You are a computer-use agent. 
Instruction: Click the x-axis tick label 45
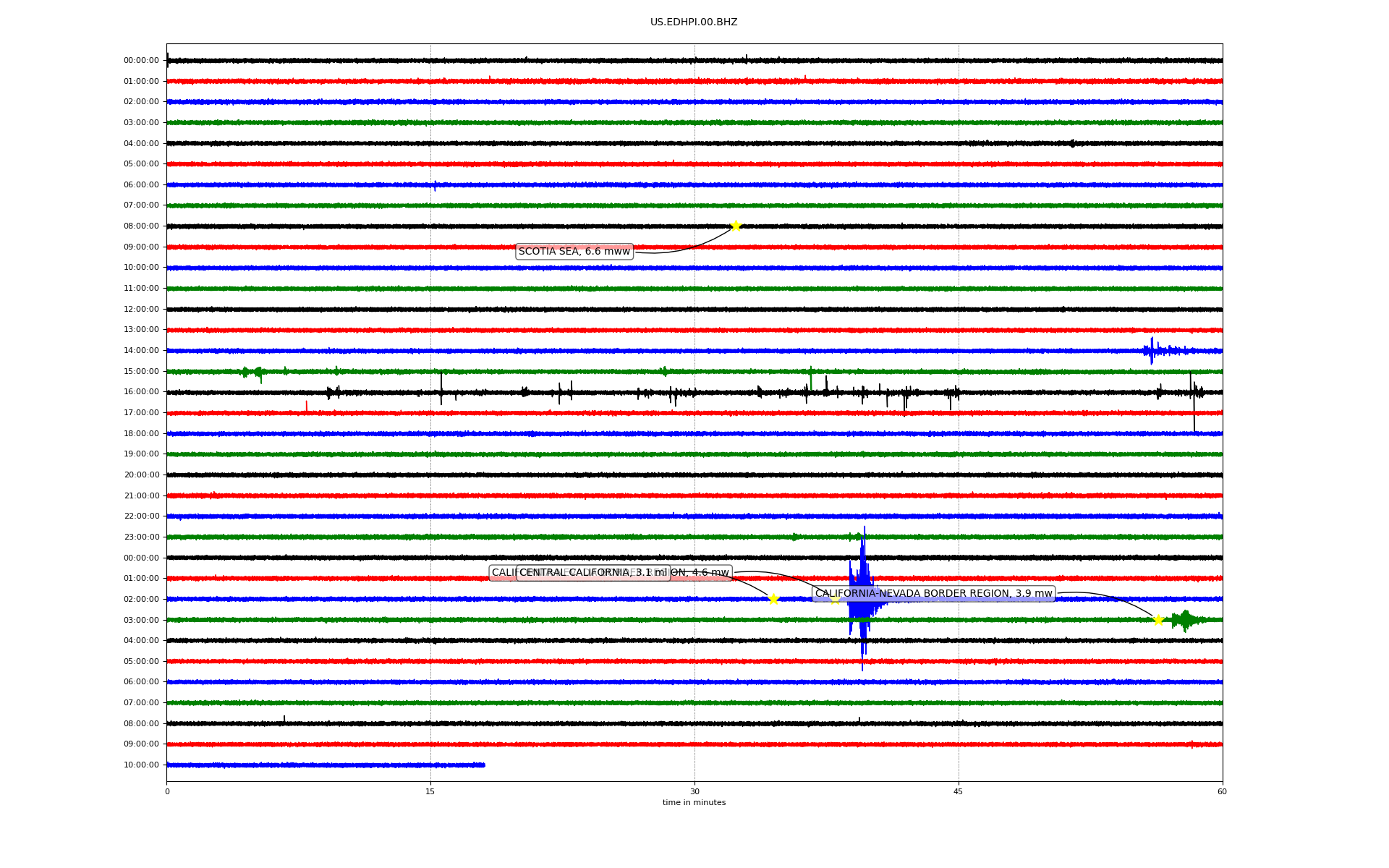click(x=959, y=792)
